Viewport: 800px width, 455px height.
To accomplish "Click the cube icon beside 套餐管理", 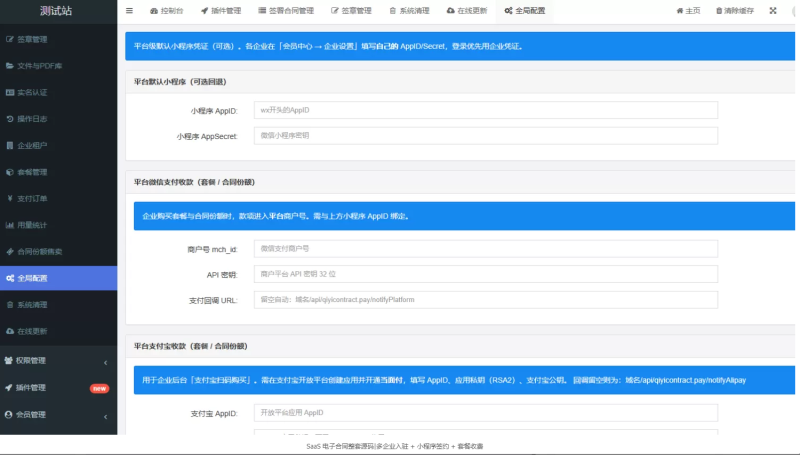I will (x=10, y=172).
